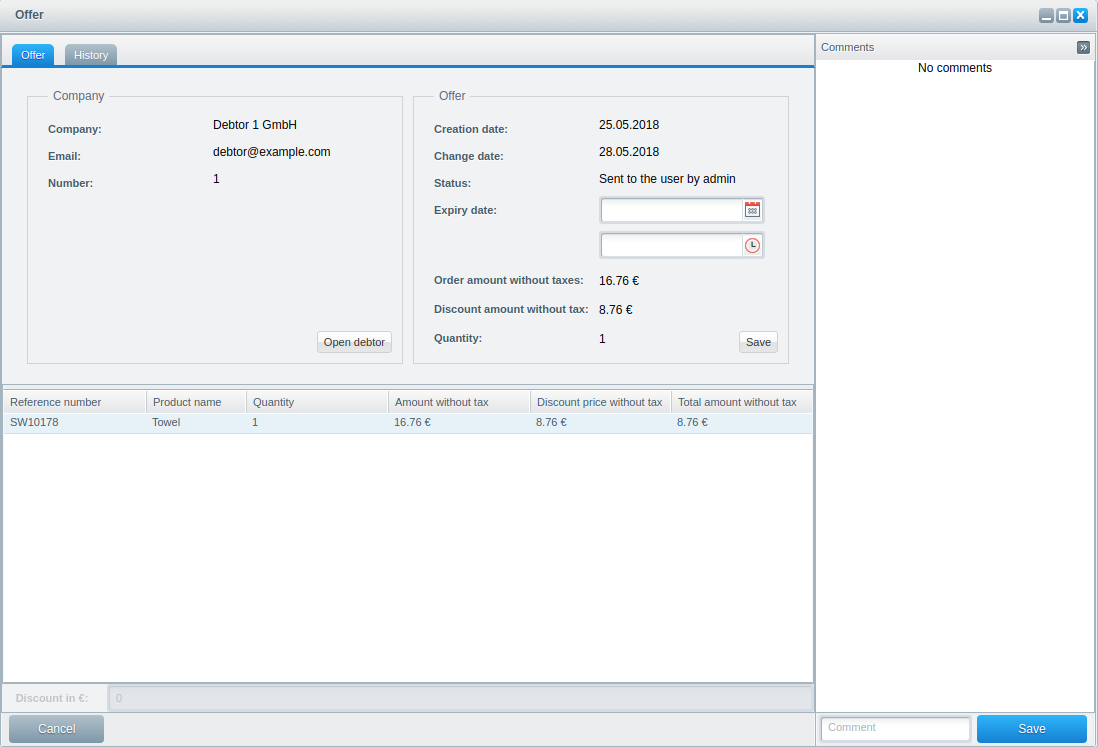The image size is (1098, 747).
Task: Click the expiry time input field
Action: coord(671,245)
